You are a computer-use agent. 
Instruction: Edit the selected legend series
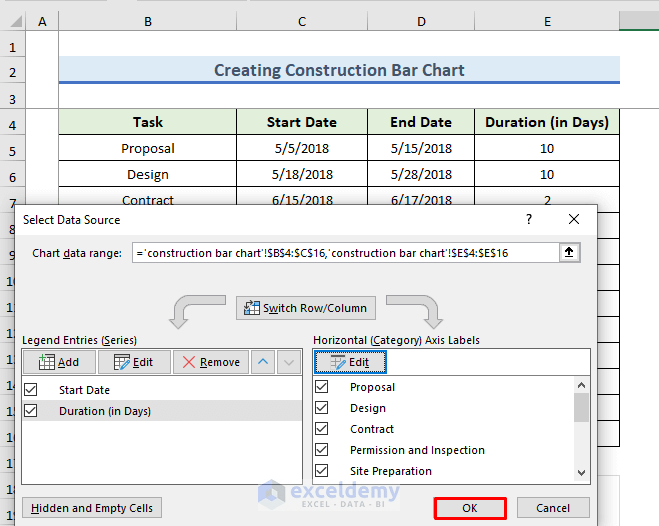point(134,362)
